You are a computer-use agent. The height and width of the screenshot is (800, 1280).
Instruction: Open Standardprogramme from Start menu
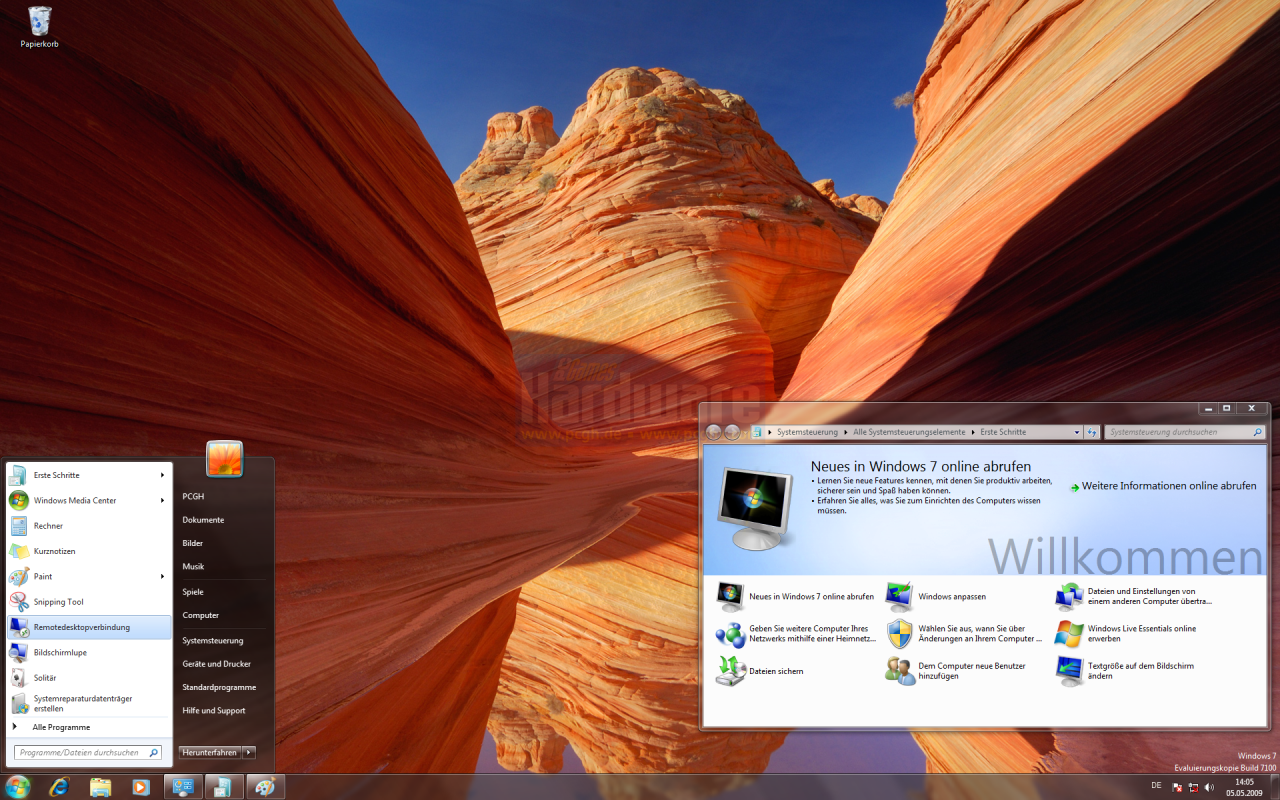click(x=219, y=687)
